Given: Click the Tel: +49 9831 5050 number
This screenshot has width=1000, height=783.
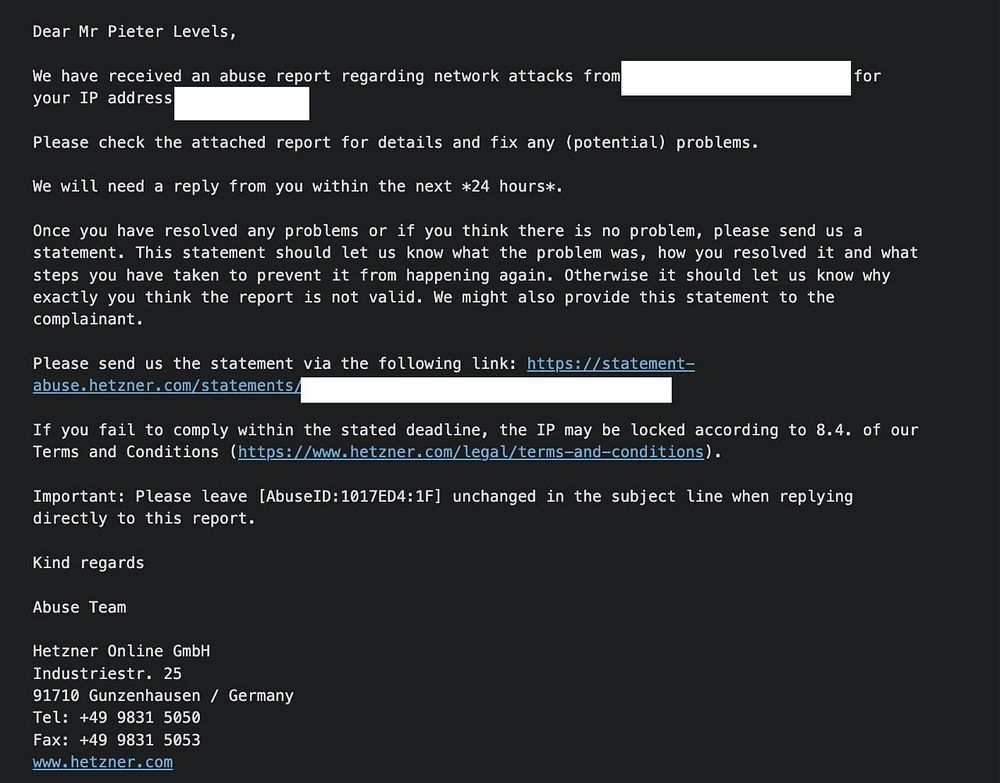Looking at the screenshot, I should 117,717.
